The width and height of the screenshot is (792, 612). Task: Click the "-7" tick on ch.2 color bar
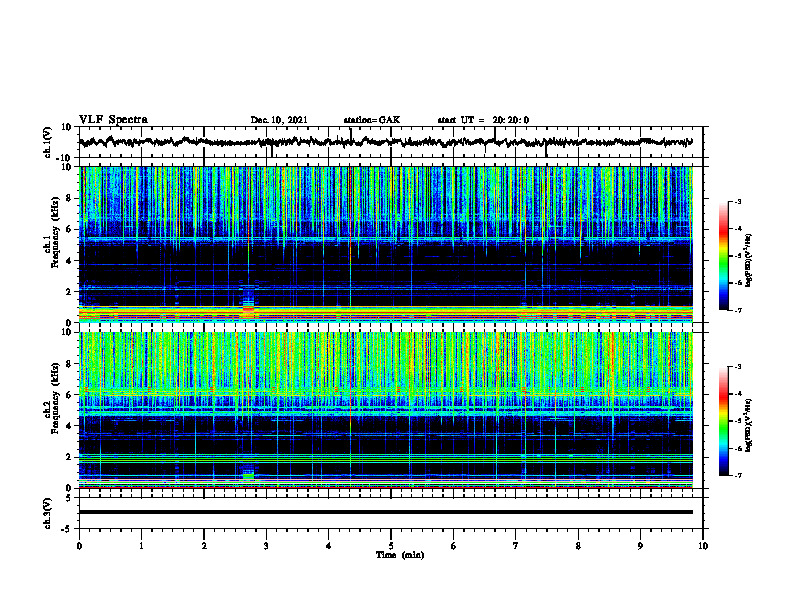pos(737,476)
